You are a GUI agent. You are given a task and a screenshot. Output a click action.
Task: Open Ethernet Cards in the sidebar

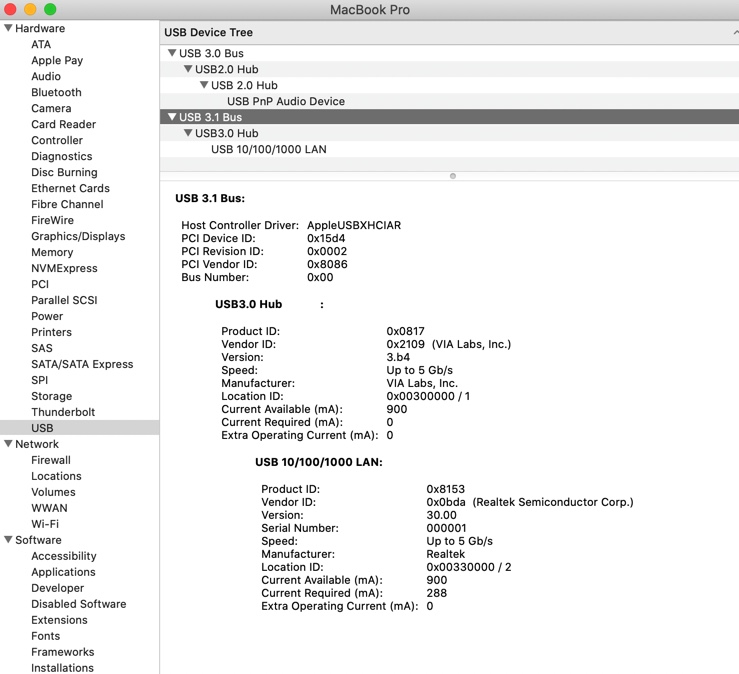[x=70, y=189]
